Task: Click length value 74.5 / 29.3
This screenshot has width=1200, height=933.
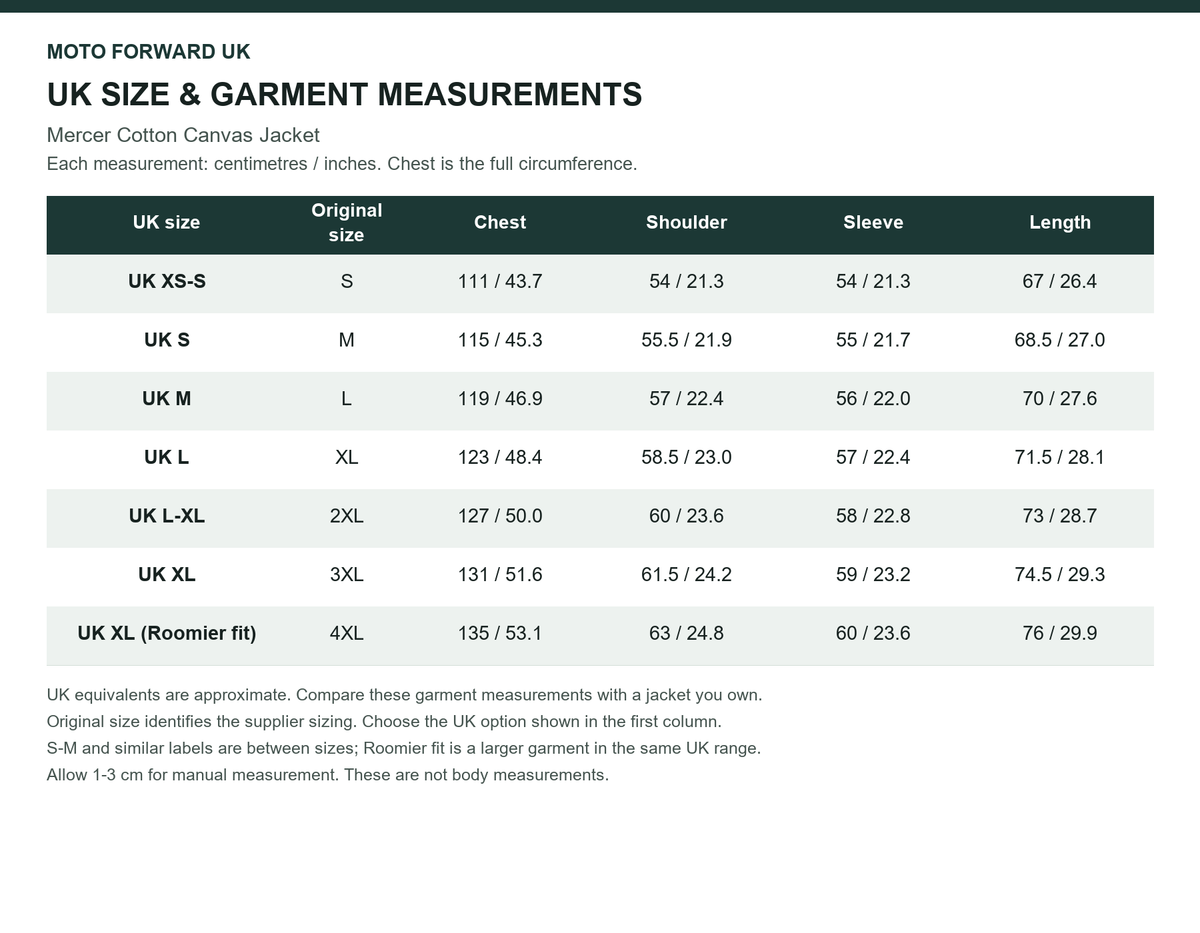Action: 1060,574
